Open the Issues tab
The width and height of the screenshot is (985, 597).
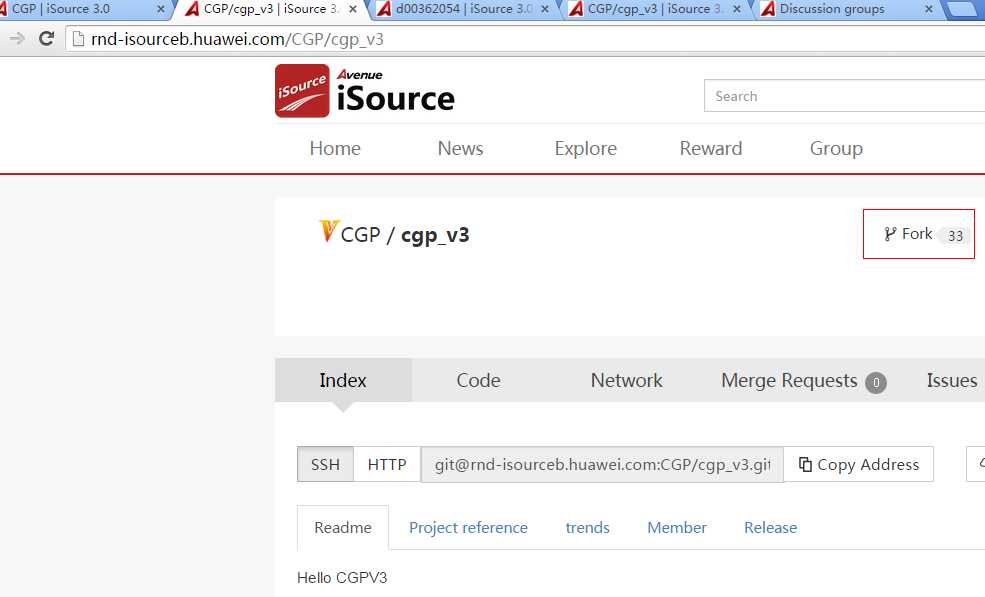[x=952, y=380]
